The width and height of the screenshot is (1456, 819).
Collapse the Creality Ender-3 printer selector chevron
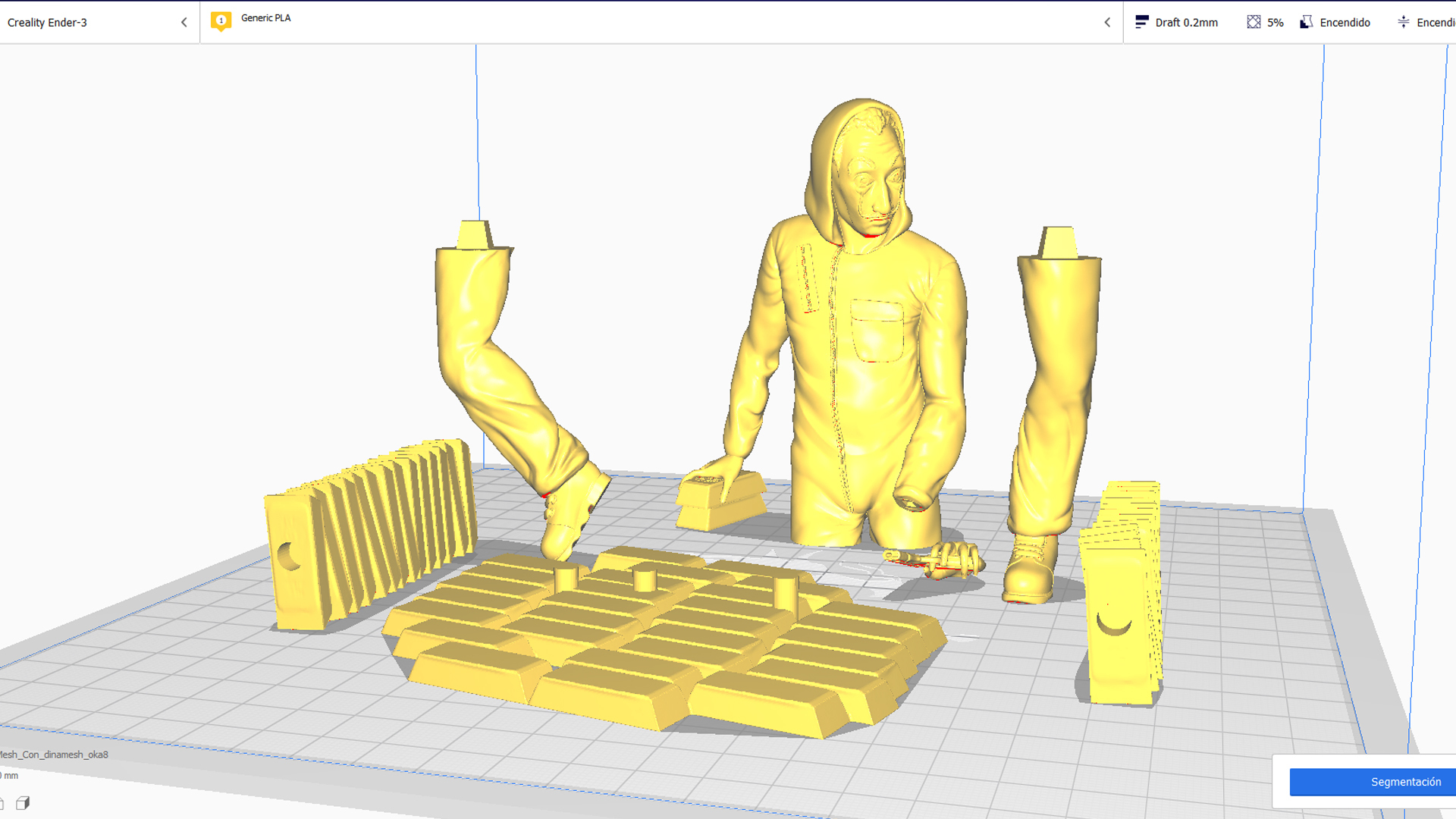coord(184,22)
